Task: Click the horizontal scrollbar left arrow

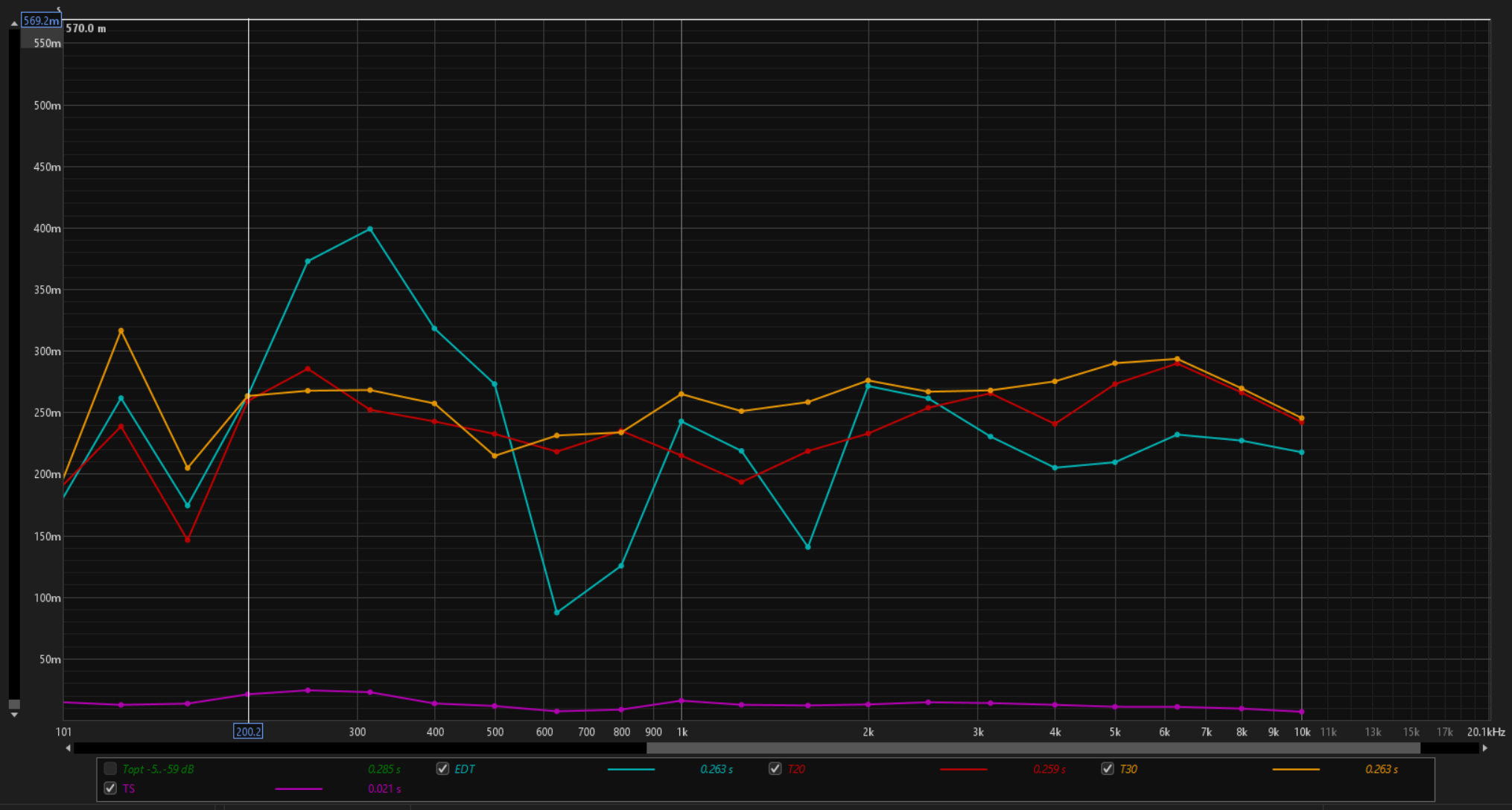Action: [68, 748]
